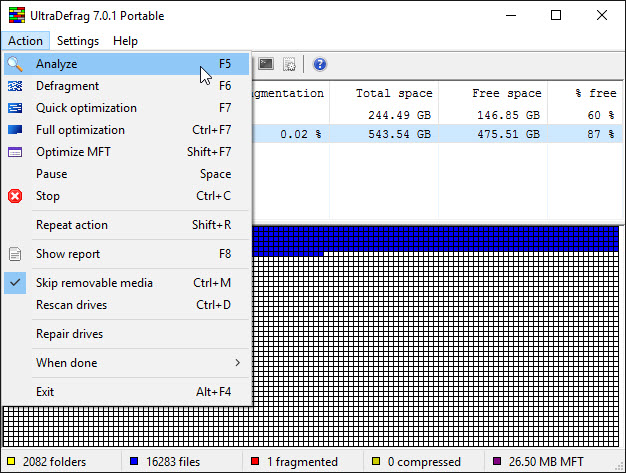Choose Analyze from the menu

[127, 64]
